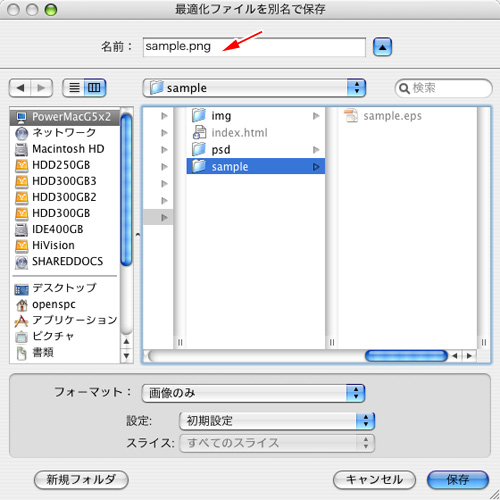The width and height of the screenshot is (500, 500).
Task: Collapse the file browser with the triangle button
Action: [x=382, y=47]
